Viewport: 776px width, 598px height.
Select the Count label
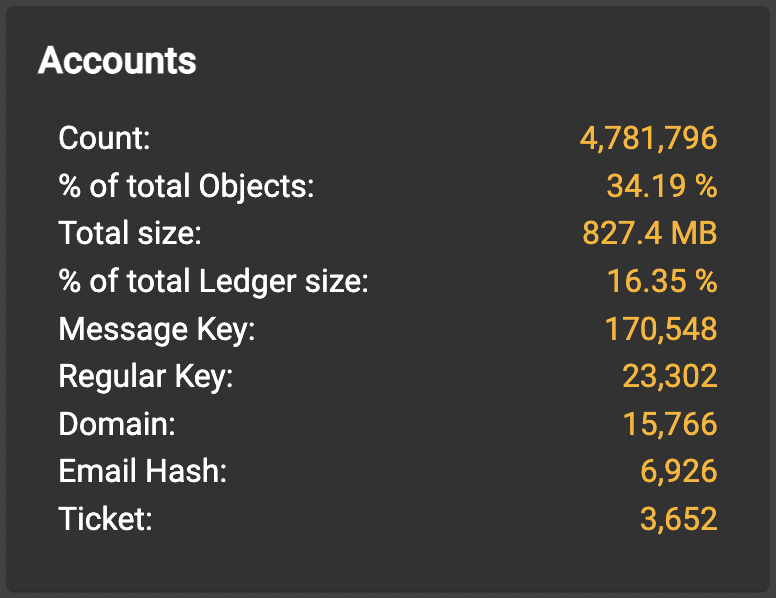(x=104, y=138)
